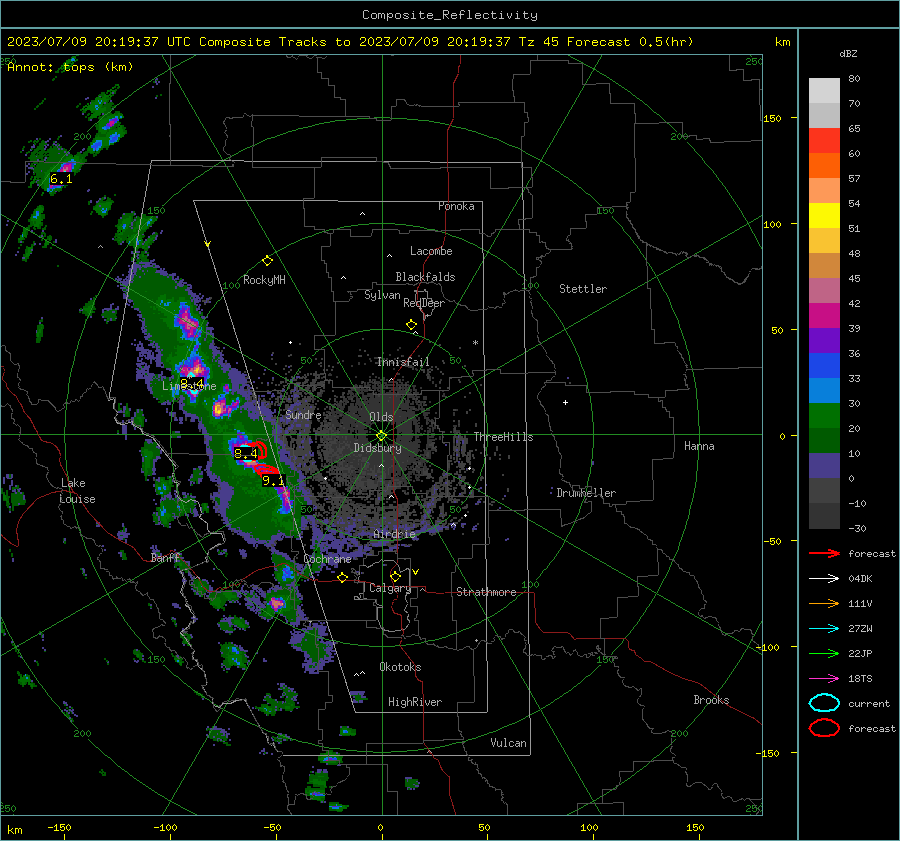Click the 'Annot: tops (km)' annotation text
This screenshot has width=900, height=841.
coord(70,67)
